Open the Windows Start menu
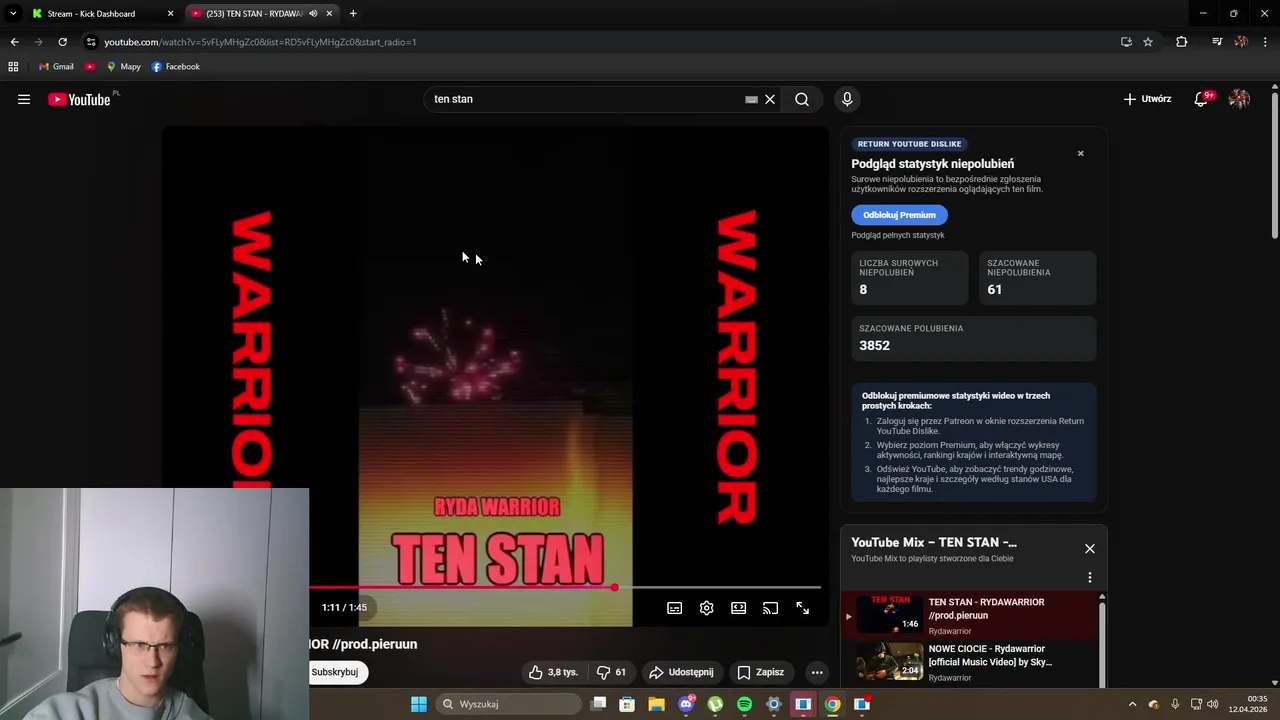Screen dimensions: 1280x720 419,704
